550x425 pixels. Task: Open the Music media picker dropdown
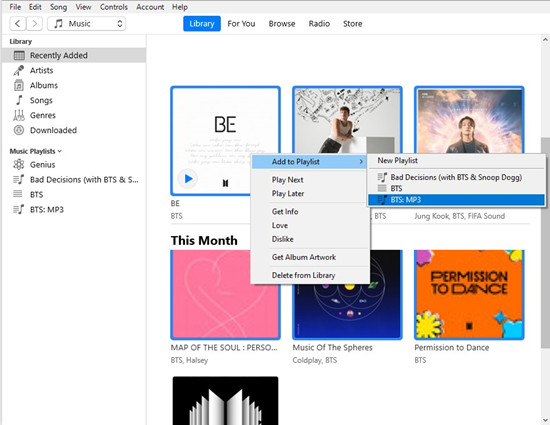click(x=86, y=23)
